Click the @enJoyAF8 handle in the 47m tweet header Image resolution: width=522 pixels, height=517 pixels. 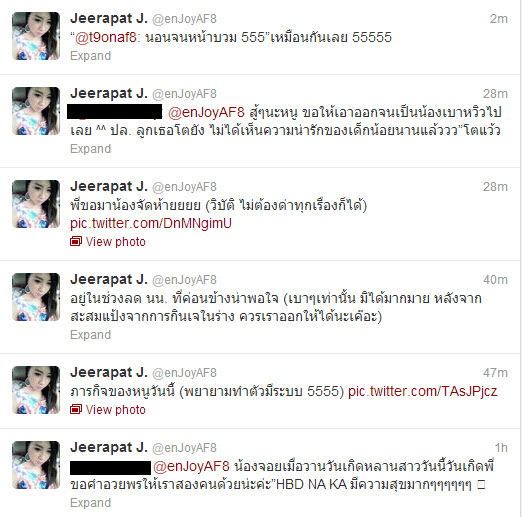184,373
